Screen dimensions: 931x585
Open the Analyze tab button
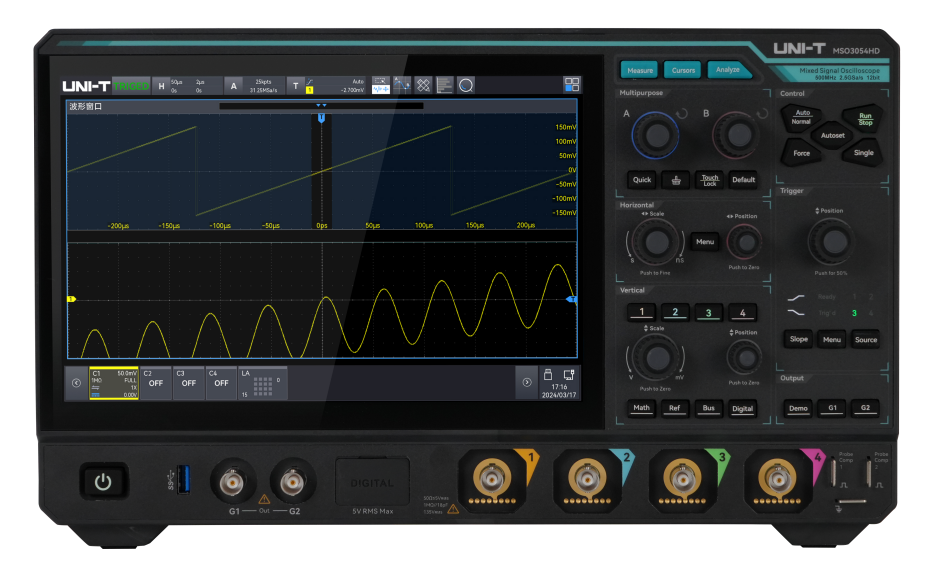coord(728,70)
